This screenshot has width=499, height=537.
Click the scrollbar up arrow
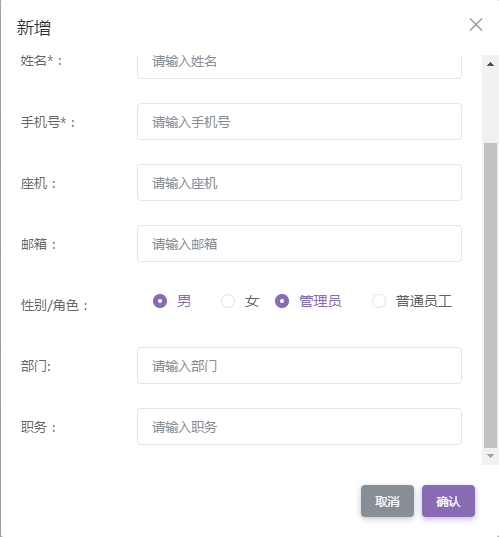click(490, 64)
